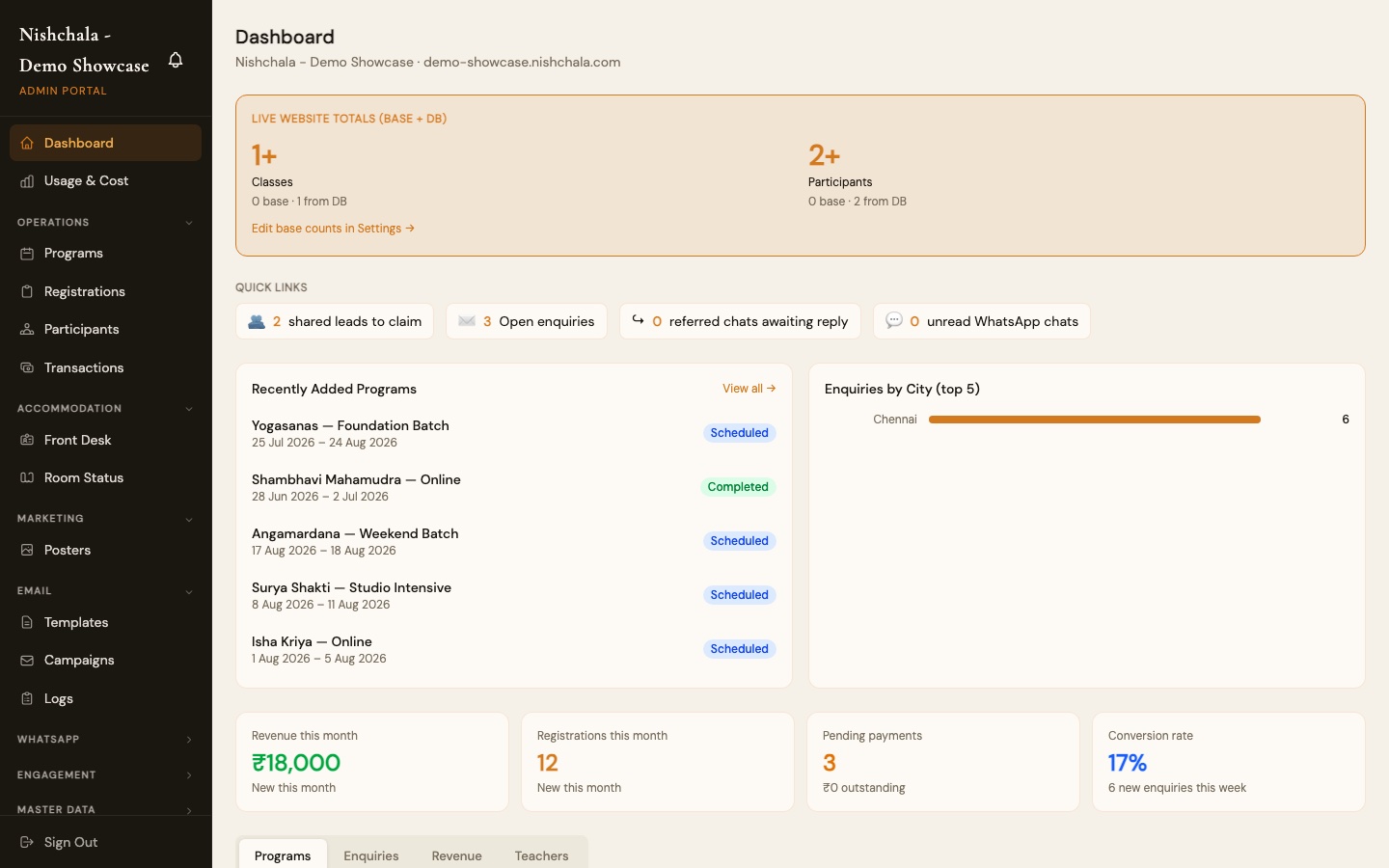Viewport: 1389px width, 868px height.
Task: Click the Participants people icon
Action: tap(27, 330)
